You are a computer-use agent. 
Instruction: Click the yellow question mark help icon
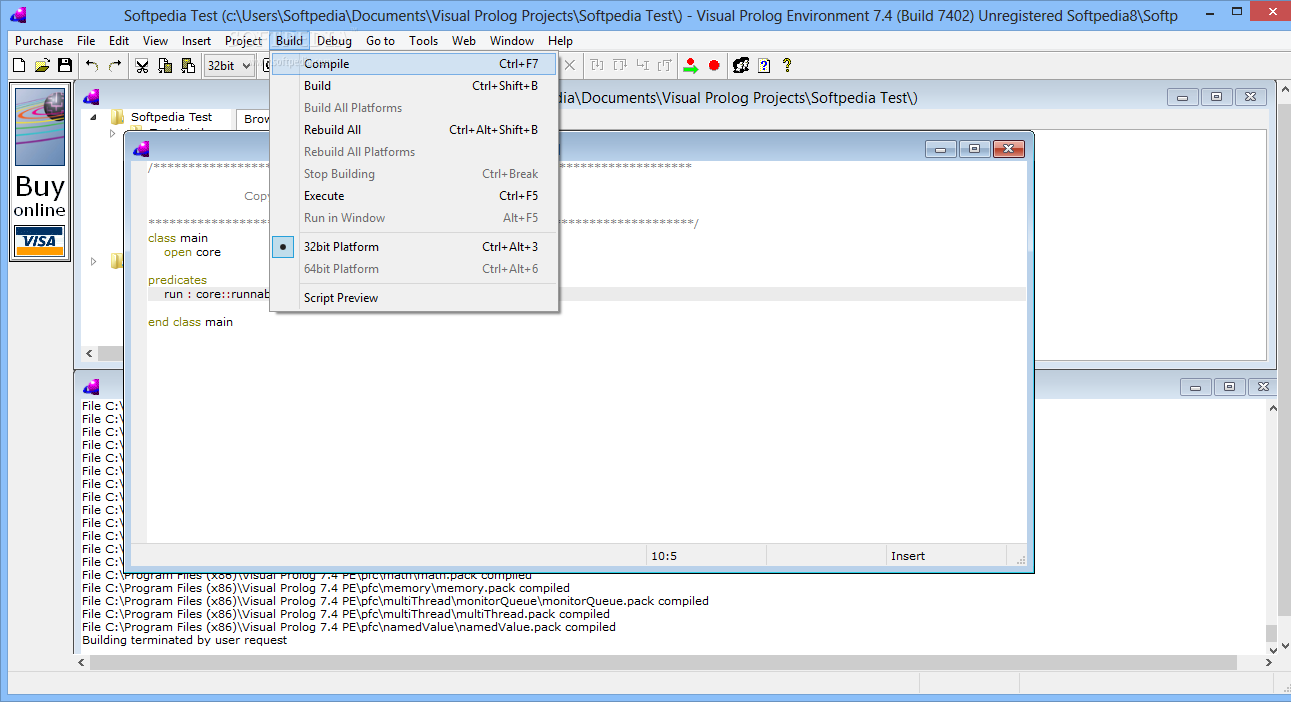(787, 65)
